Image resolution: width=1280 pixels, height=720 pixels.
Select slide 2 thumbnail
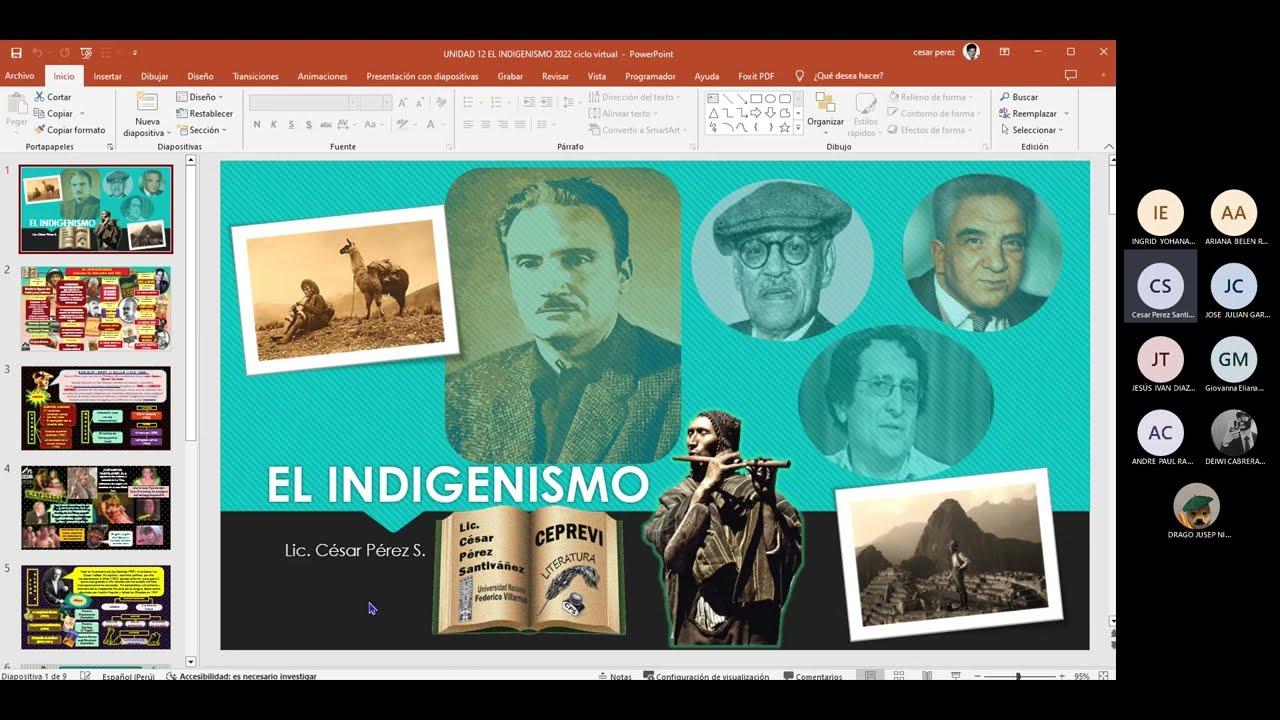(x=96, y=308)
